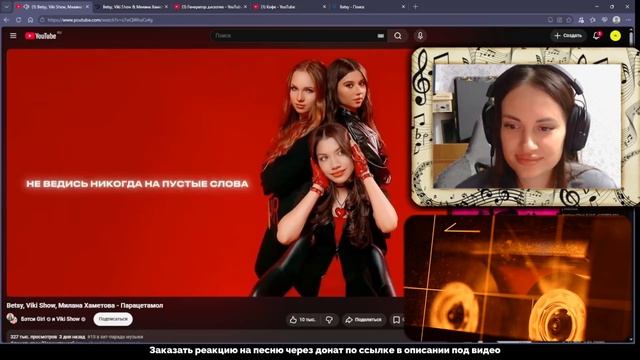Image resolution: width=640 pixels, height=360 pixels.
Task: Open the Создать create menu
Action: pyautogui.click(x=568, y=36)
